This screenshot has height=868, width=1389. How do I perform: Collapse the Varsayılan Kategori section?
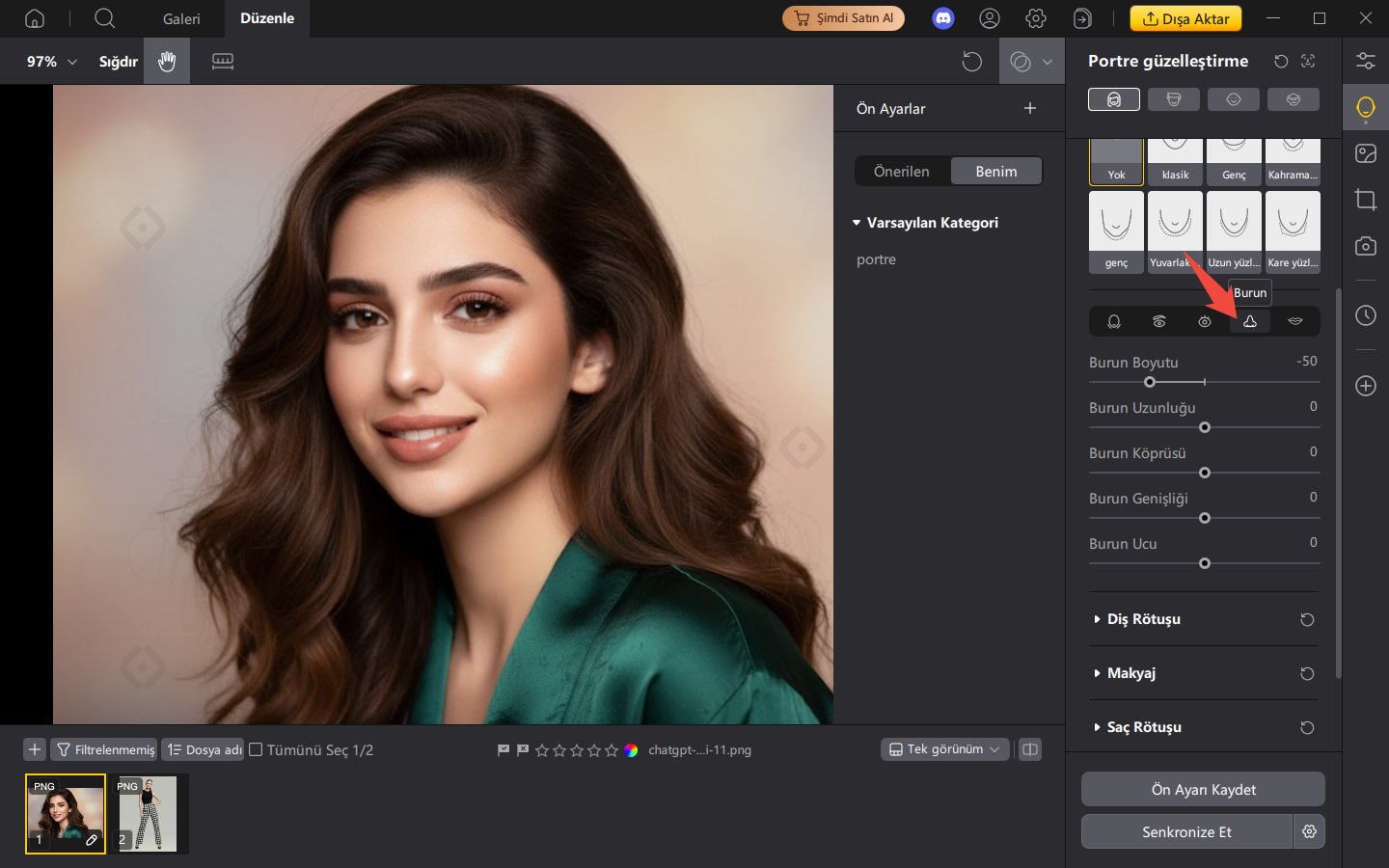tap(857, 222)
